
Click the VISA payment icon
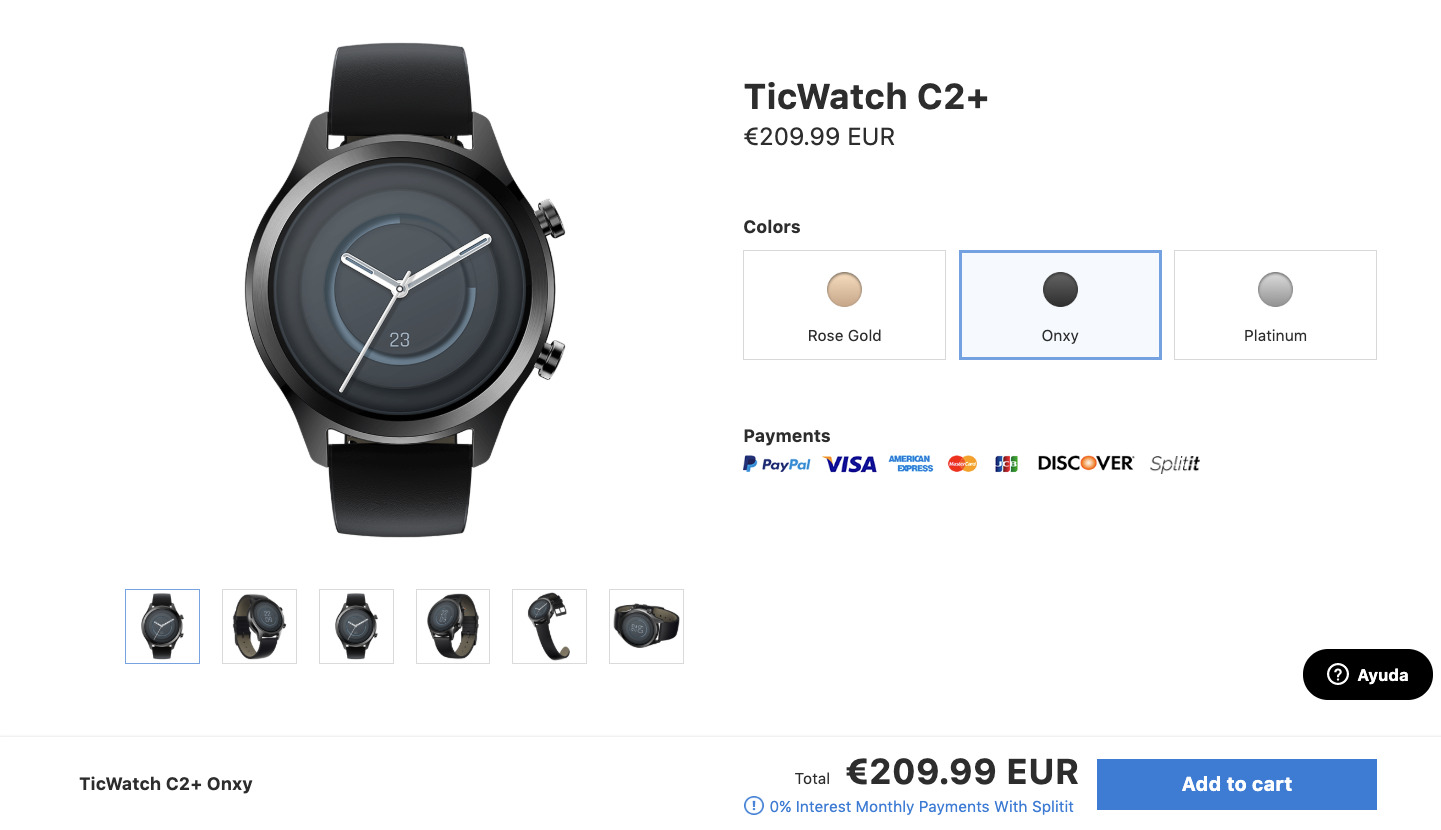pos(849,464)
